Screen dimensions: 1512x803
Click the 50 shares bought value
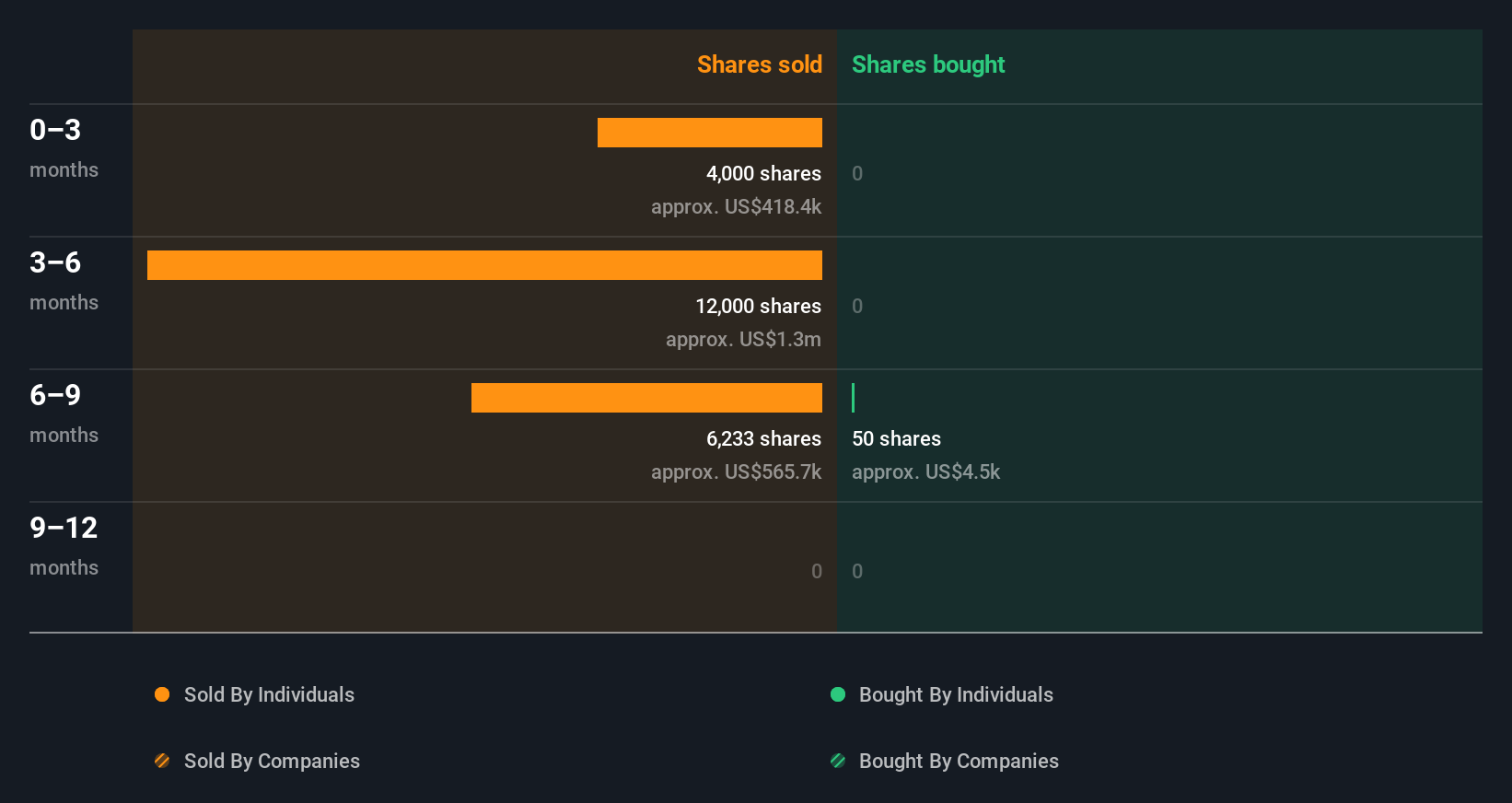click(896, 438)
